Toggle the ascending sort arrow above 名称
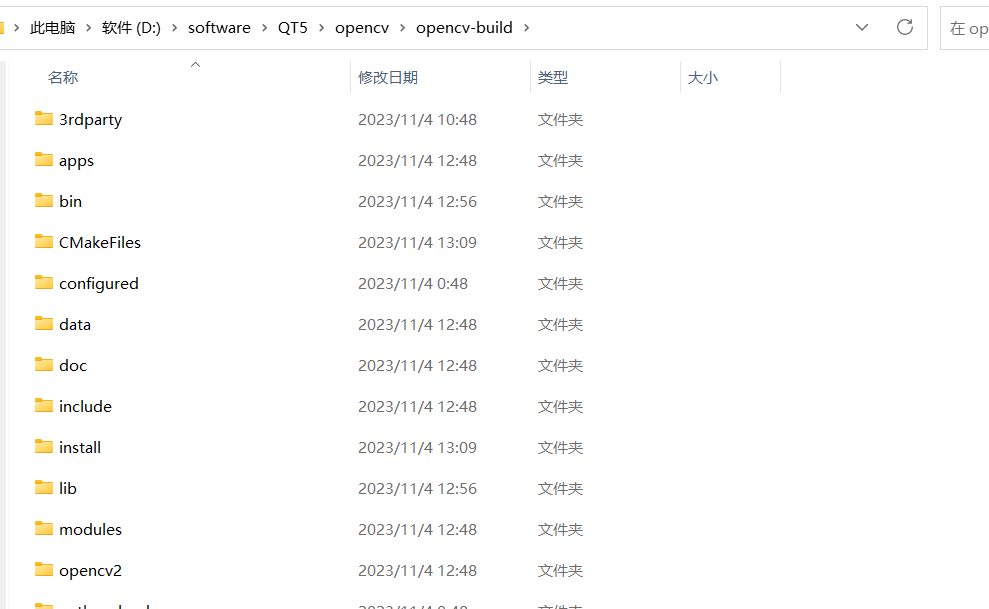Viewport: 989px width, 609px height. pos(195,64)
